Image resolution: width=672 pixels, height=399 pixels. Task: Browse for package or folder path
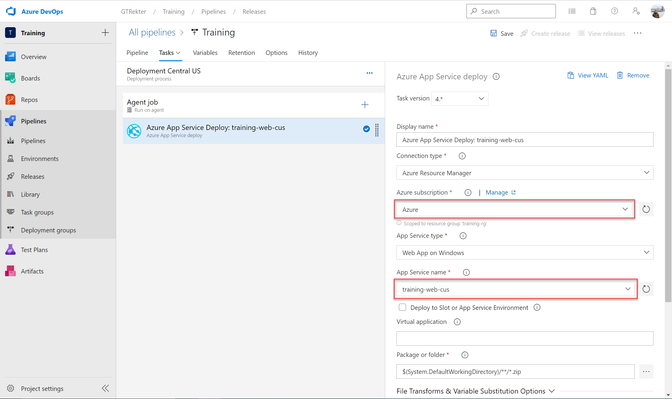point(646,372)
